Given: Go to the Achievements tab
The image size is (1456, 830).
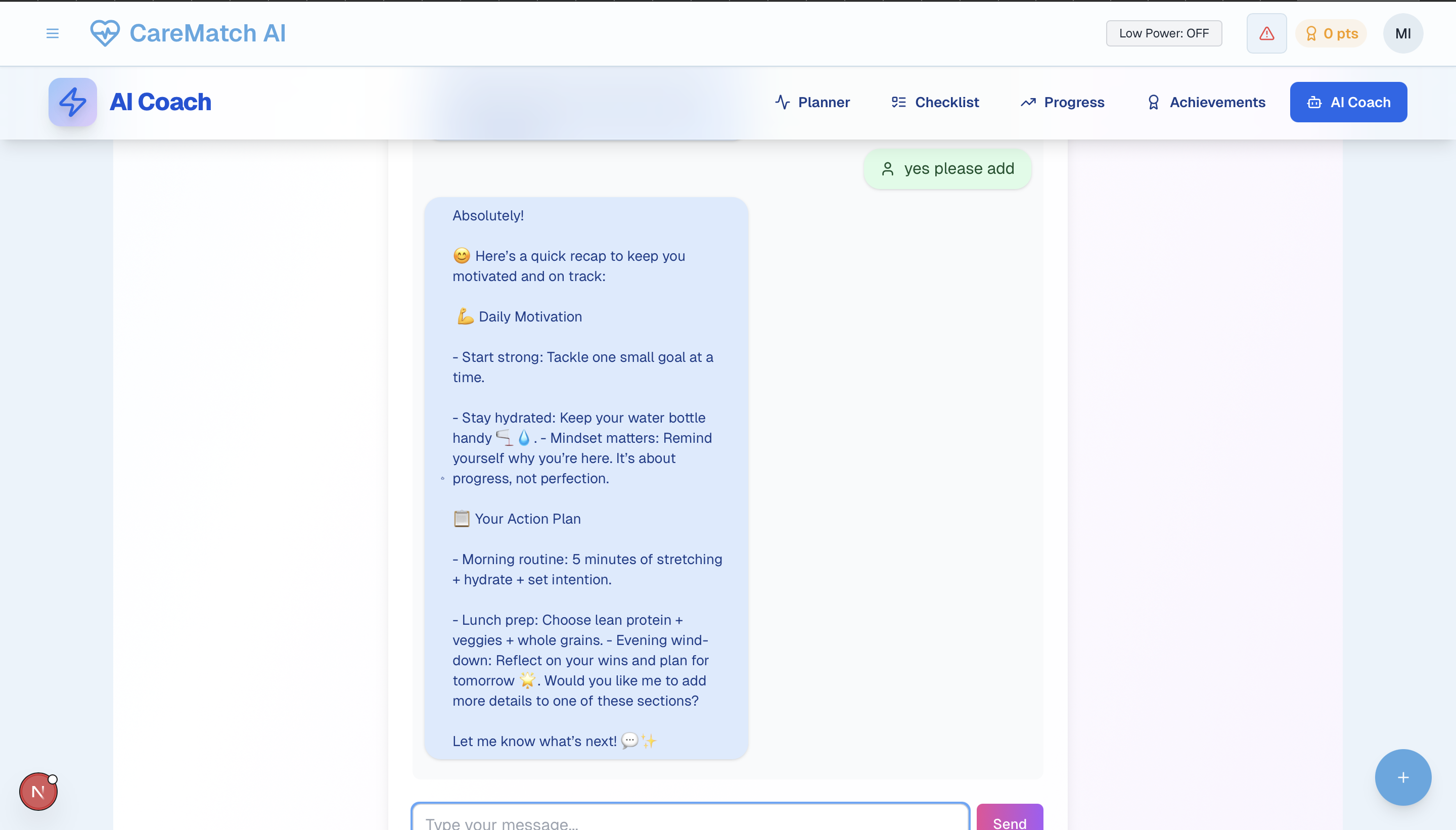Looking at the screenshot, I should coord(1206,102).
